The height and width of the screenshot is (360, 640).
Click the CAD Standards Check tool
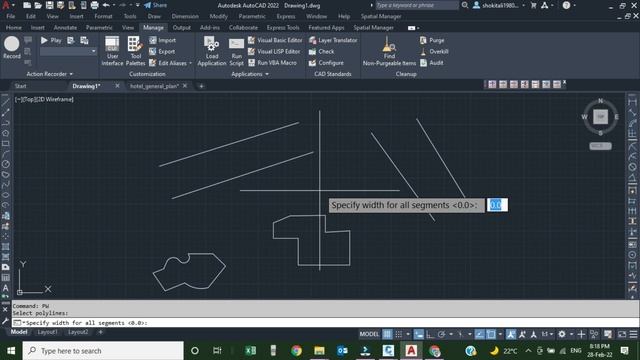click(x=322, y=51)
